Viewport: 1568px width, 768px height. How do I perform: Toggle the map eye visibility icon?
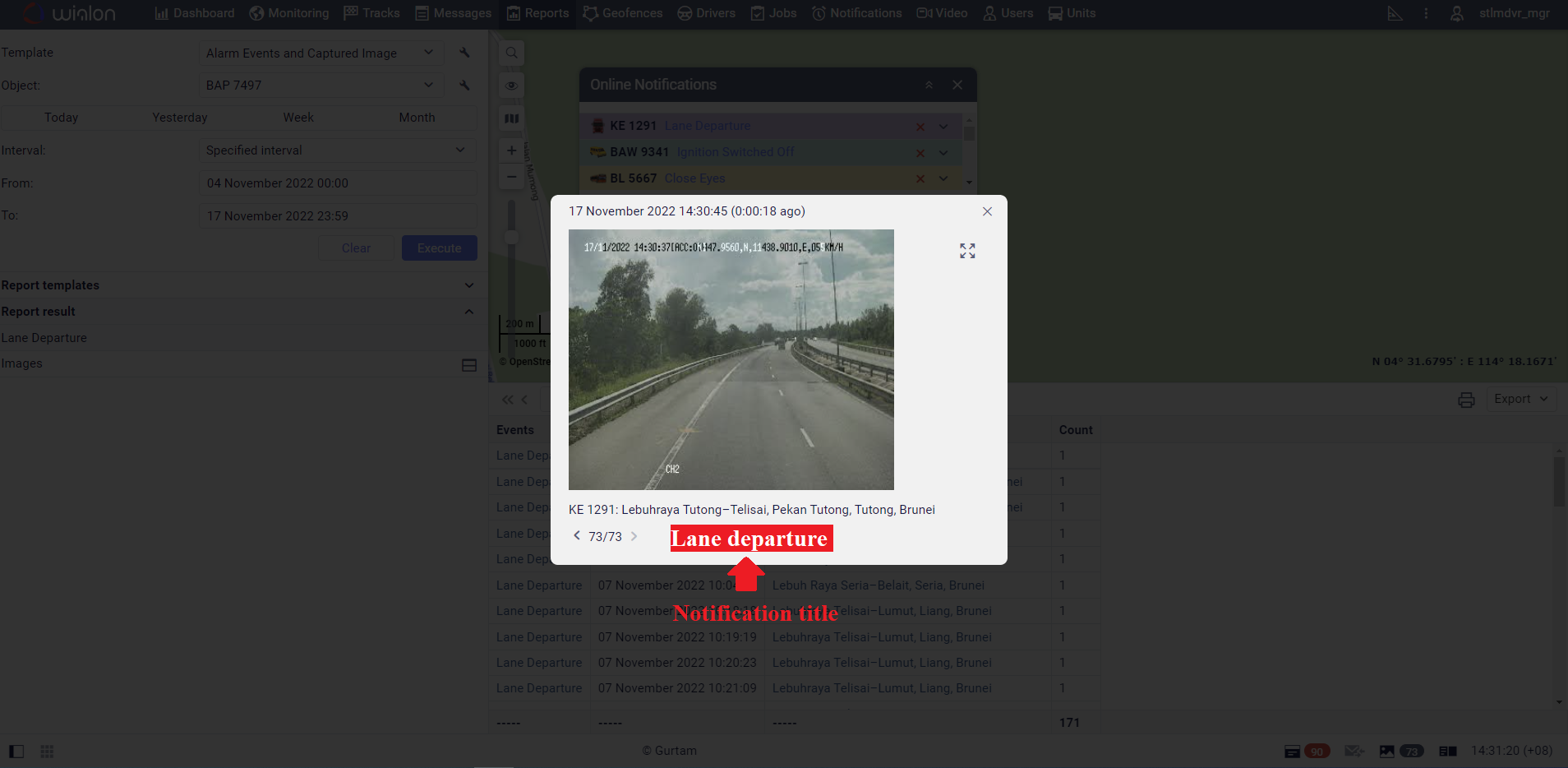511,86
